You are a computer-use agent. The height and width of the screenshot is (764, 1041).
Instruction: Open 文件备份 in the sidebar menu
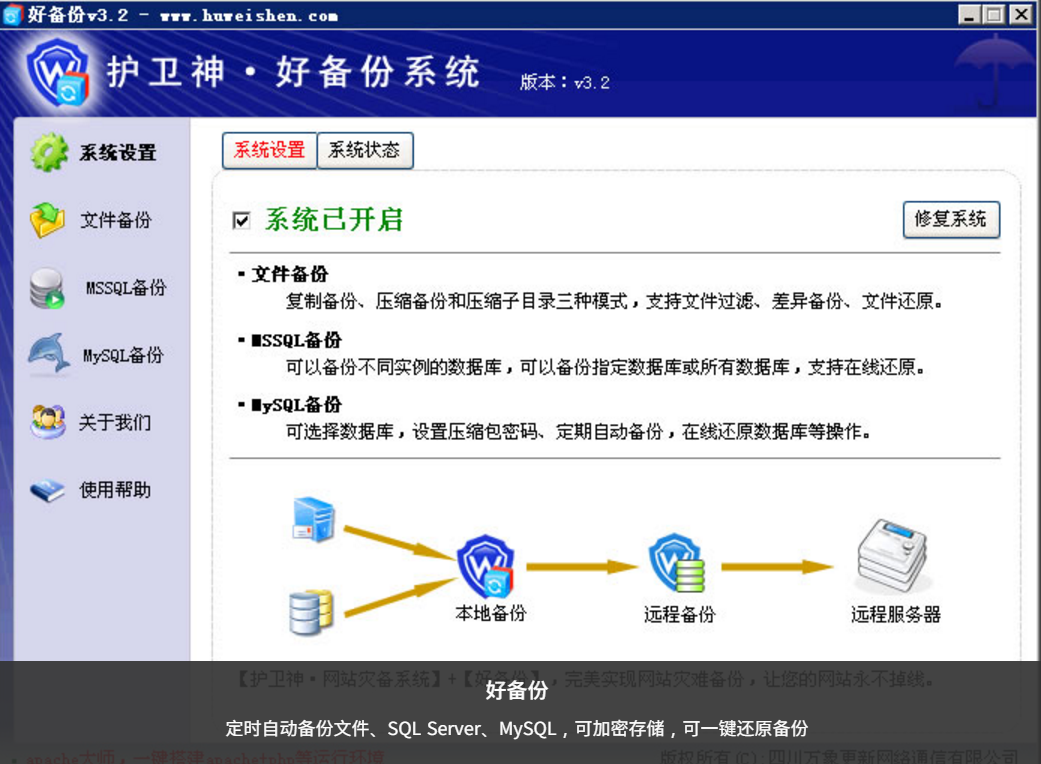(x=116, y=220)
